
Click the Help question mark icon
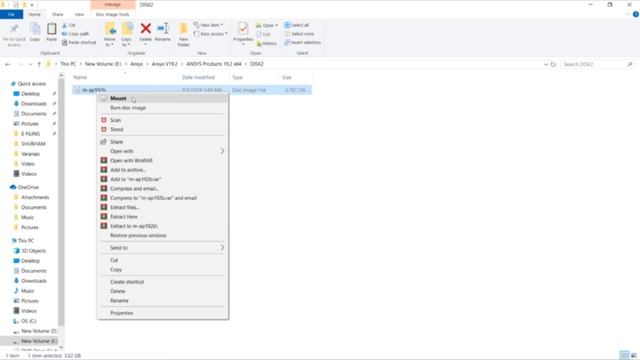point(636,14)
